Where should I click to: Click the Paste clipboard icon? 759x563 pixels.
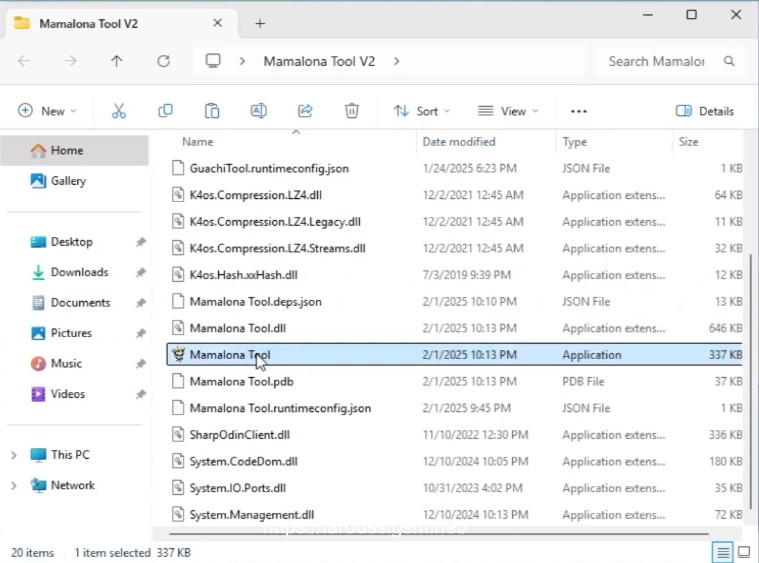pos(212,111)
